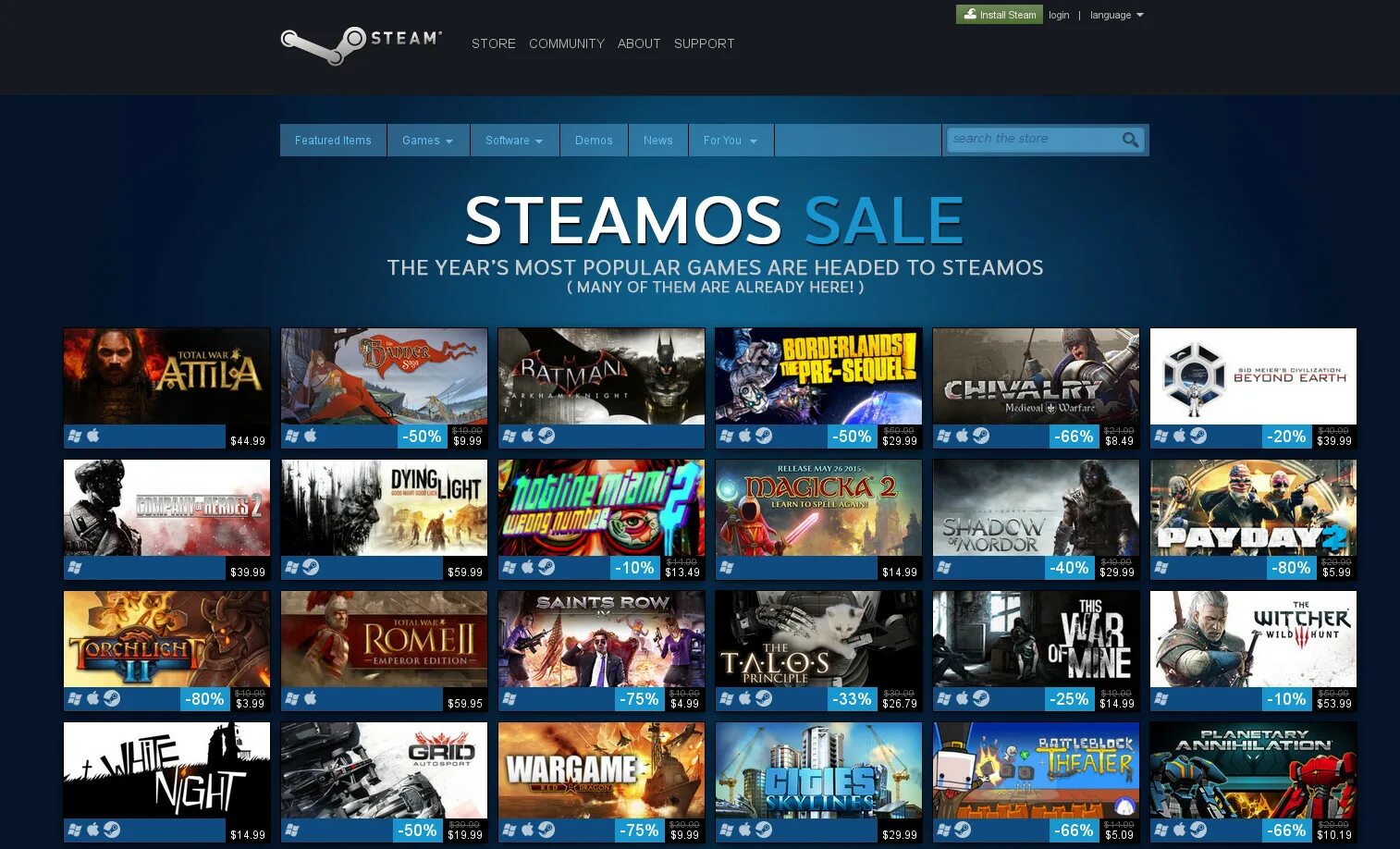Click the search magnifier icon
Image resolution: width=1400 pixels, height=849 pixels.
coord(1130,140)
